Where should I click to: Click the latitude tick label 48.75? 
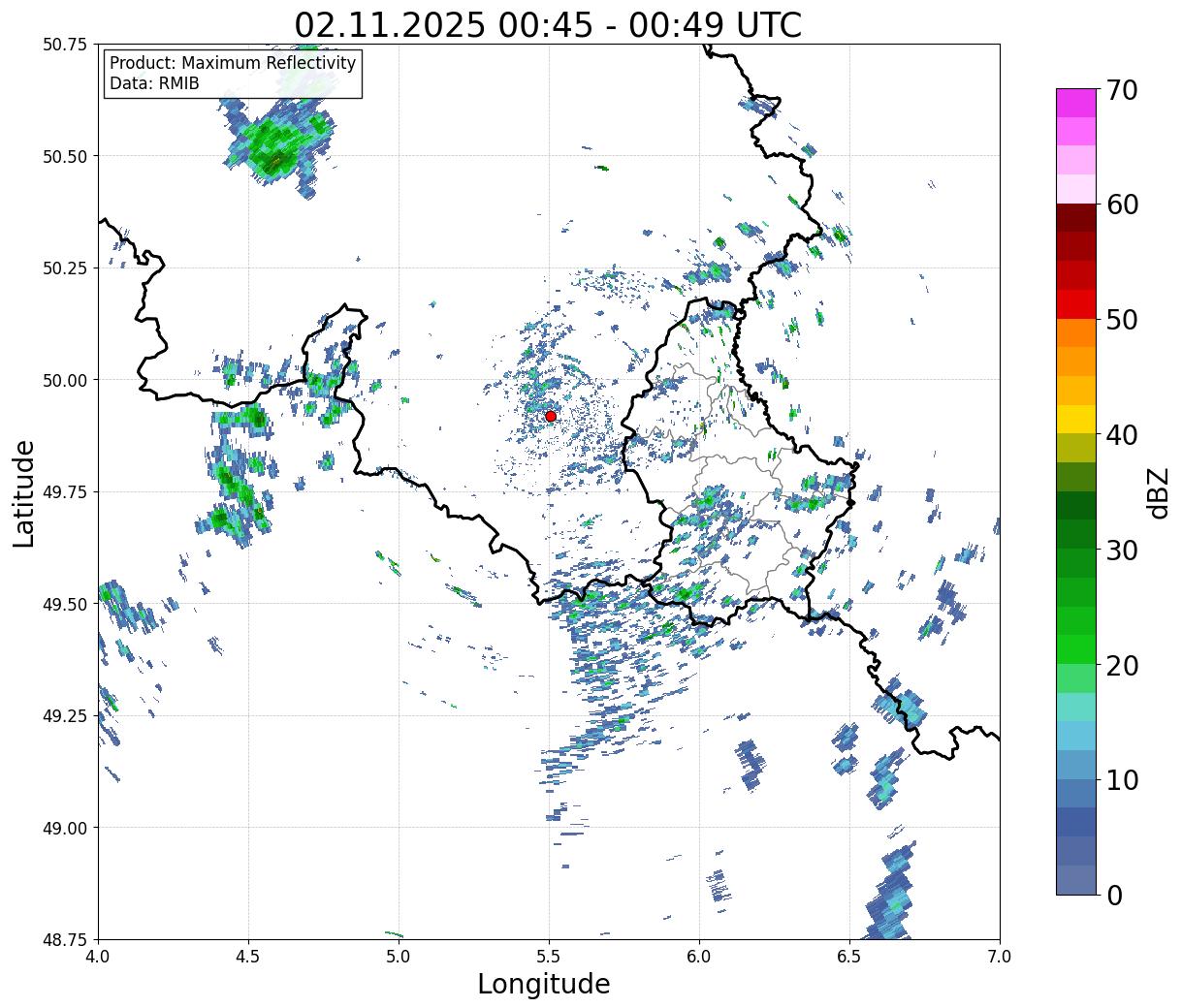click(65, 939)
